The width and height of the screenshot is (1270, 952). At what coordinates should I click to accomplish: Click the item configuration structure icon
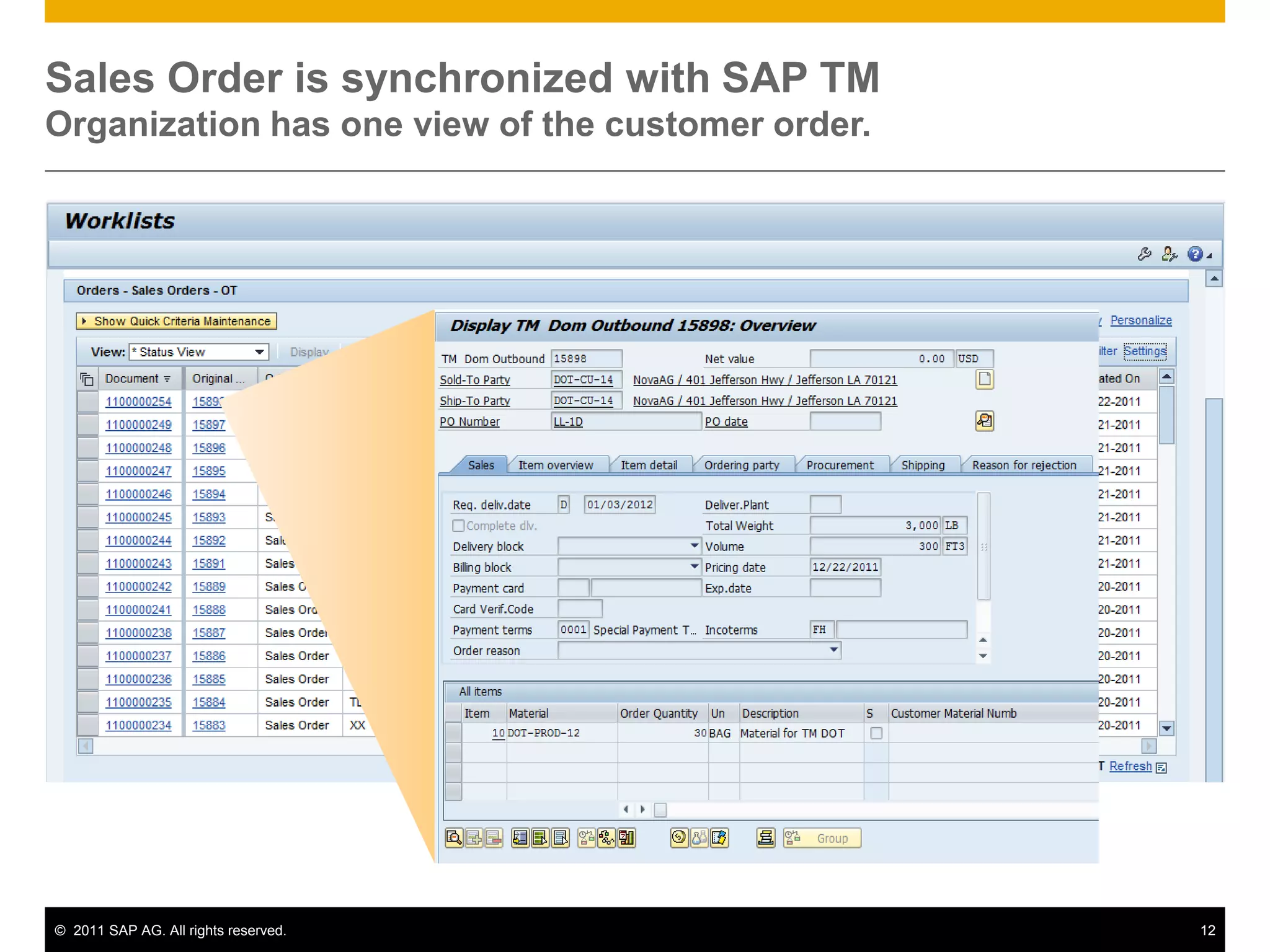[x=606, y=838]
